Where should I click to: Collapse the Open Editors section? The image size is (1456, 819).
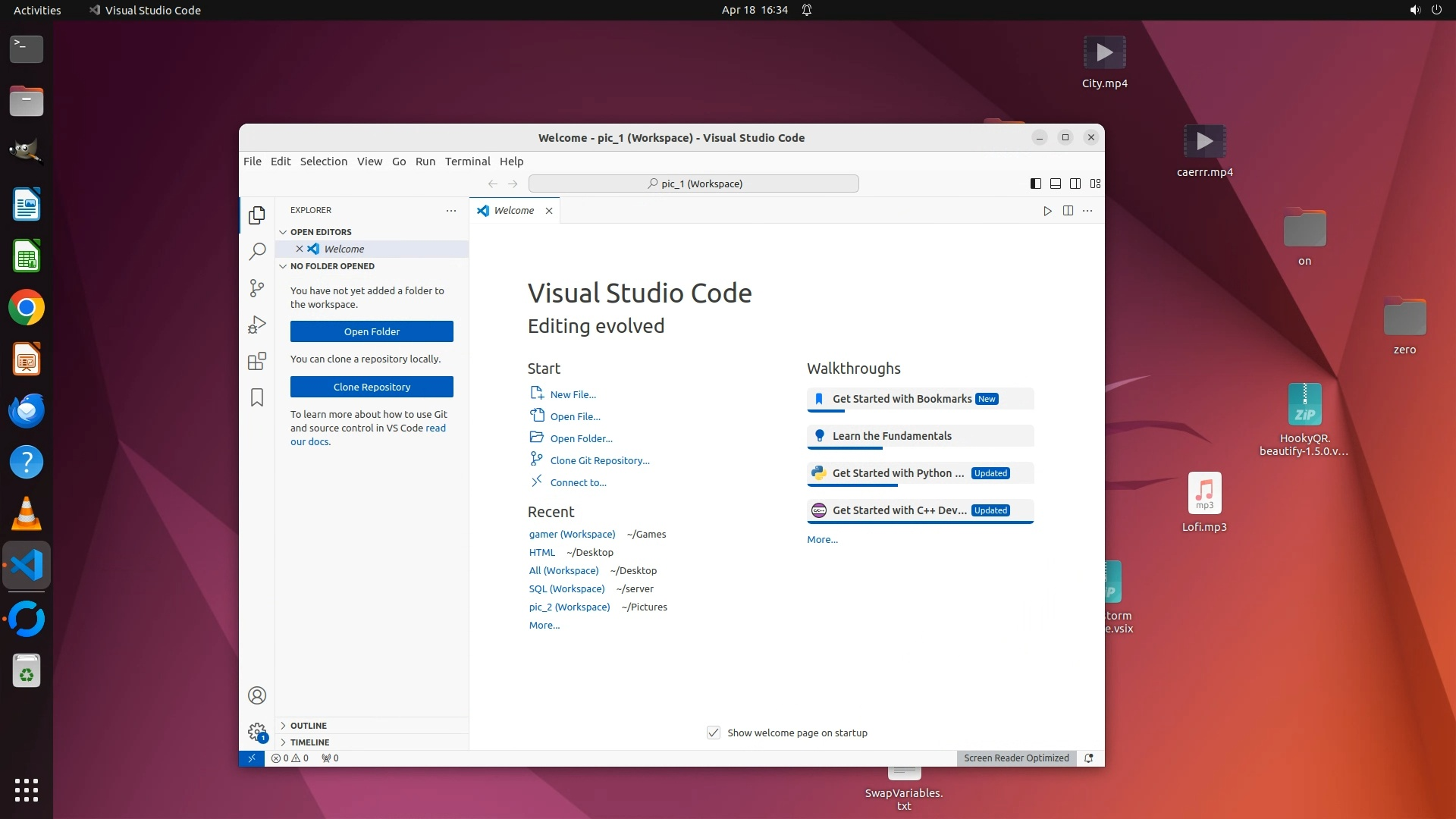point(320,232)
